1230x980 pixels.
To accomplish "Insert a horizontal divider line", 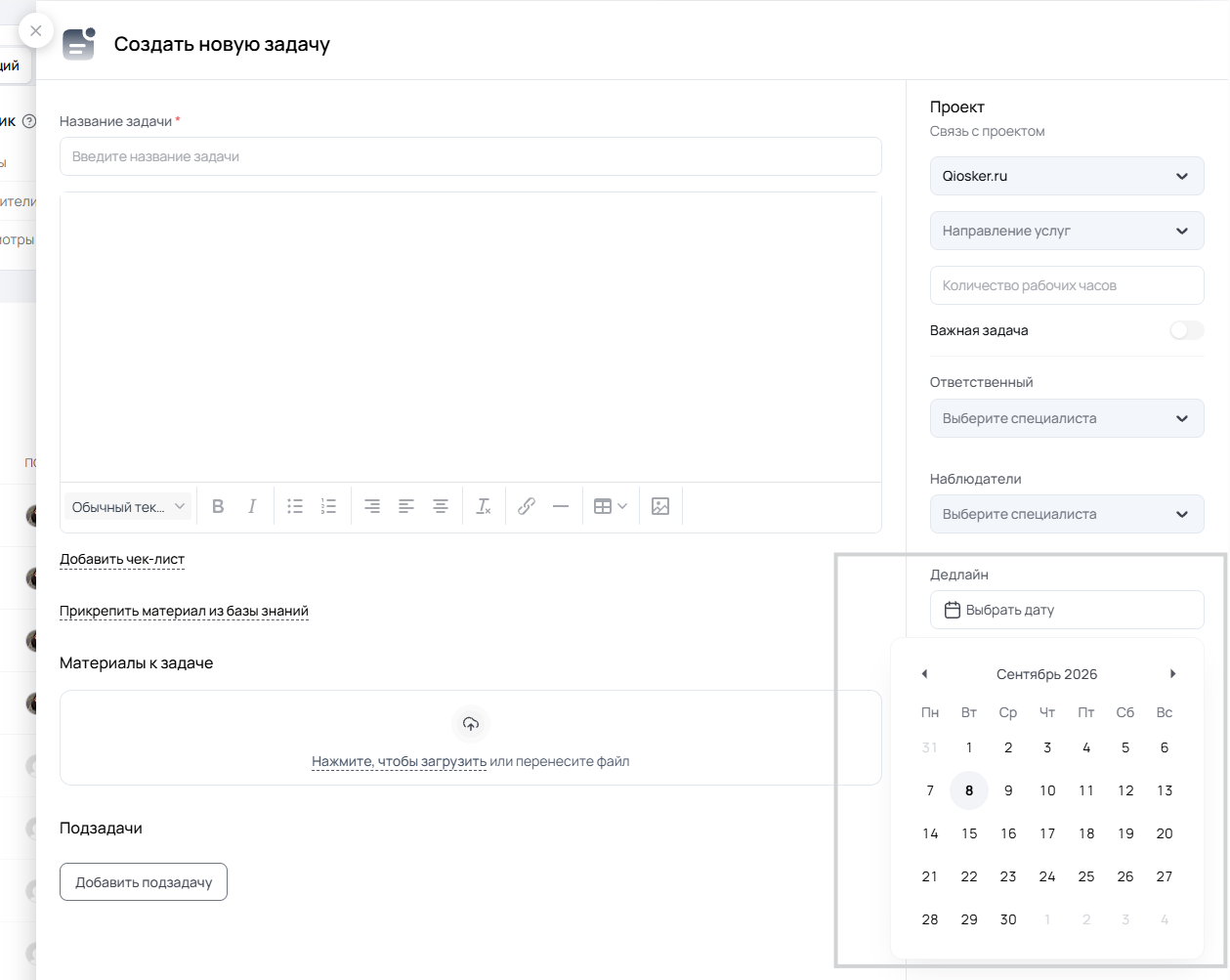I will click(561, 506).
